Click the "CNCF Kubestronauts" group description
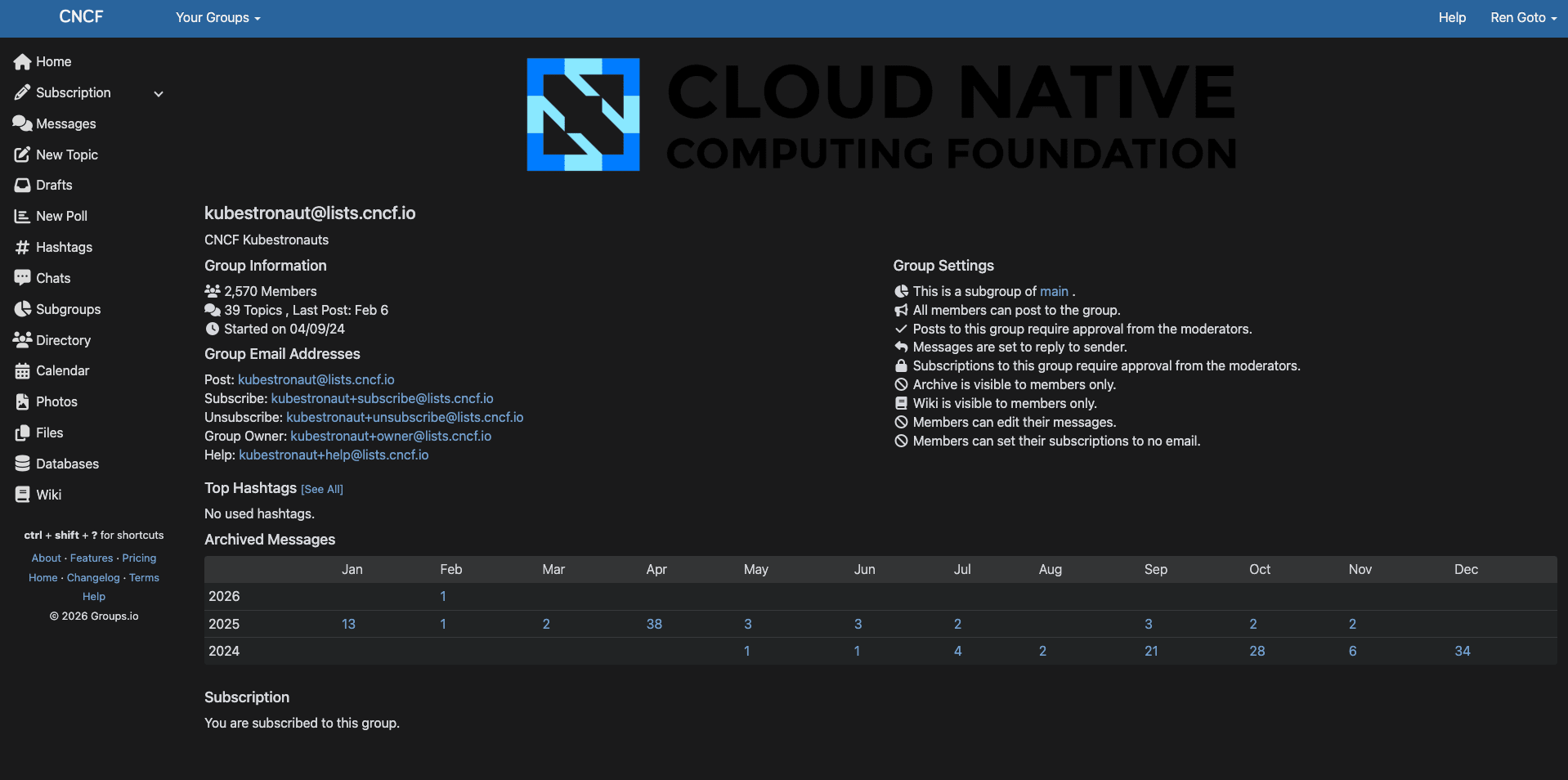This screenshot has height=780, width=1568. pyautogui.click(x=267, y=240)
